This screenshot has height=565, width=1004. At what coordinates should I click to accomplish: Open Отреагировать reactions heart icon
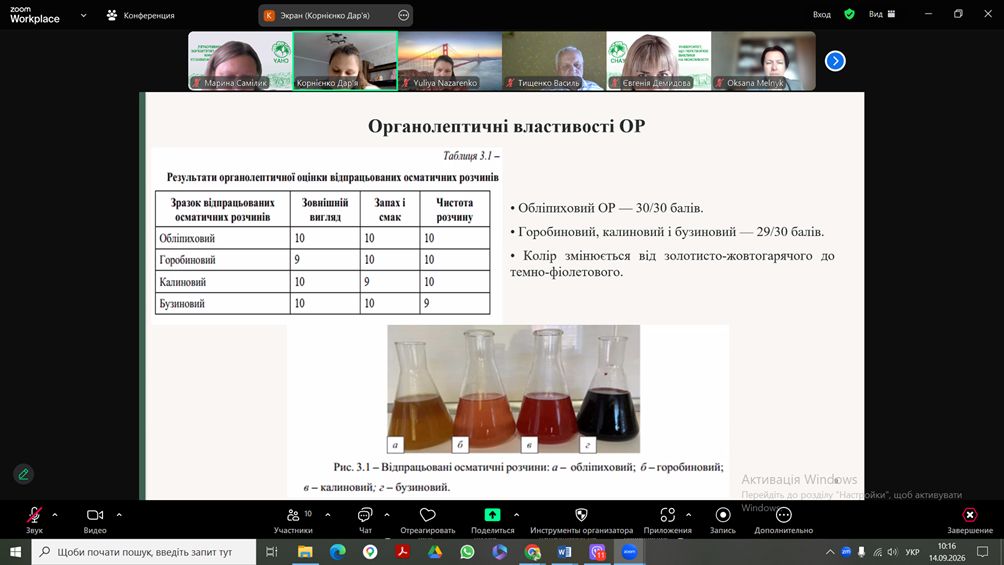tap(427, 515)
